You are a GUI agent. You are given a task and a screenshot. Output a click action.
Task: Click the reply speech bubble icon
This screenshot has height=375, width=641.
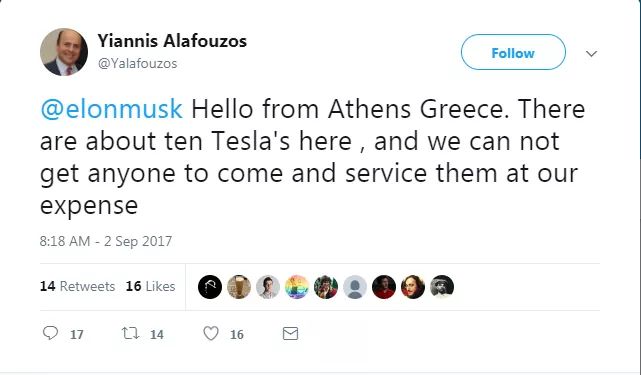click(x=50, y=333)
